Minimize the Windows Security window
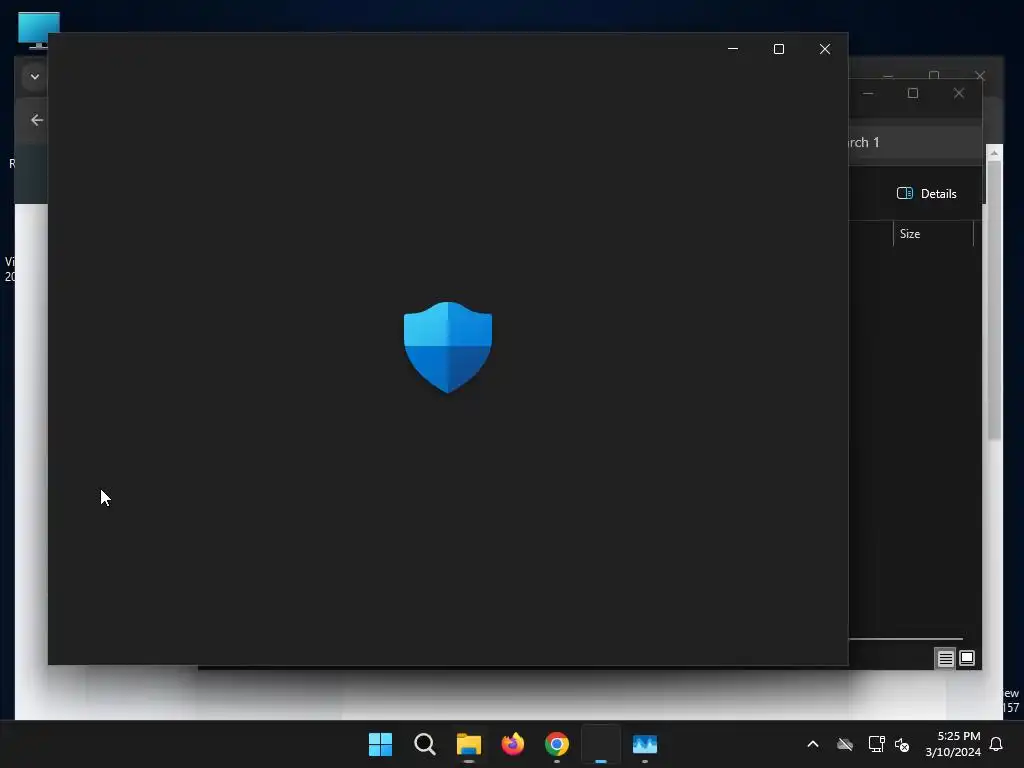 click(x=733, y=49)
